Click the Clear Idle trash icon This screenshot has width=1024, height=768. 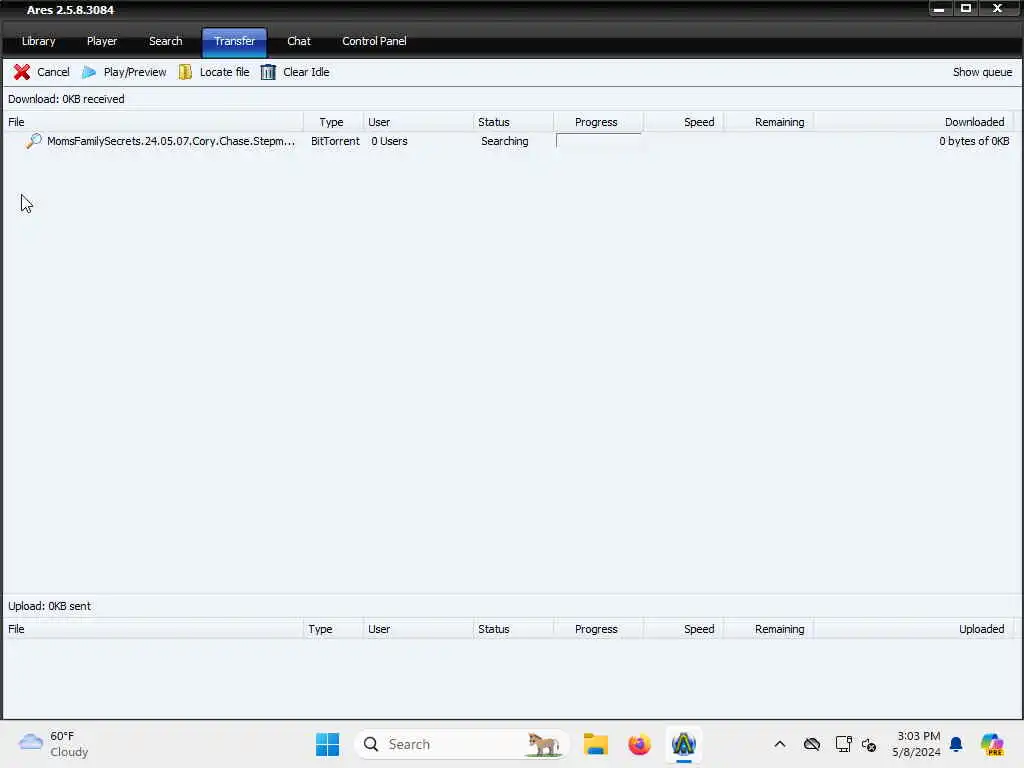[x=268, y=72]
